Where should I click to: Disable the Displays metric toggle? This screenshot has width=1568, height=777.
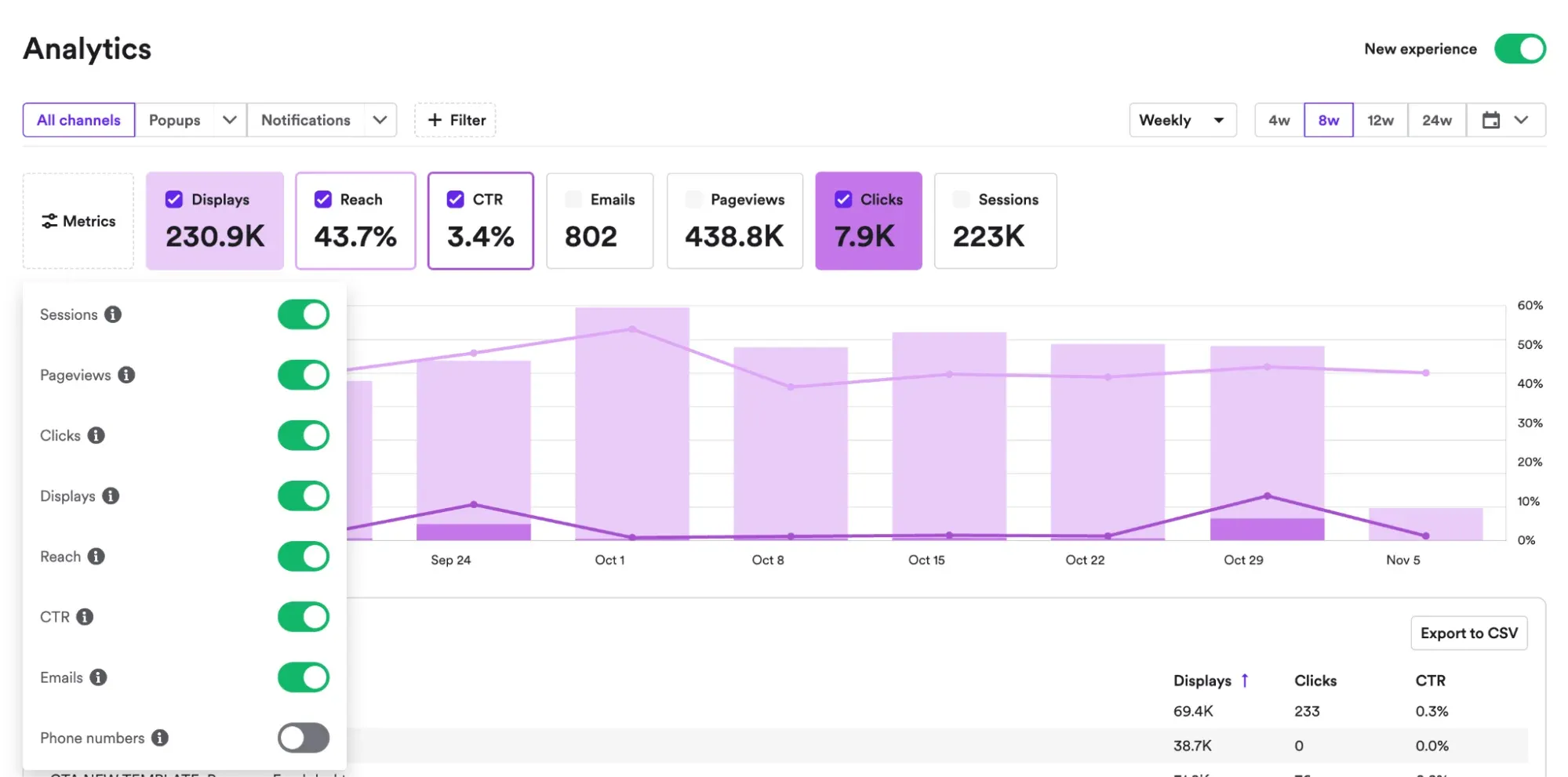304,496
